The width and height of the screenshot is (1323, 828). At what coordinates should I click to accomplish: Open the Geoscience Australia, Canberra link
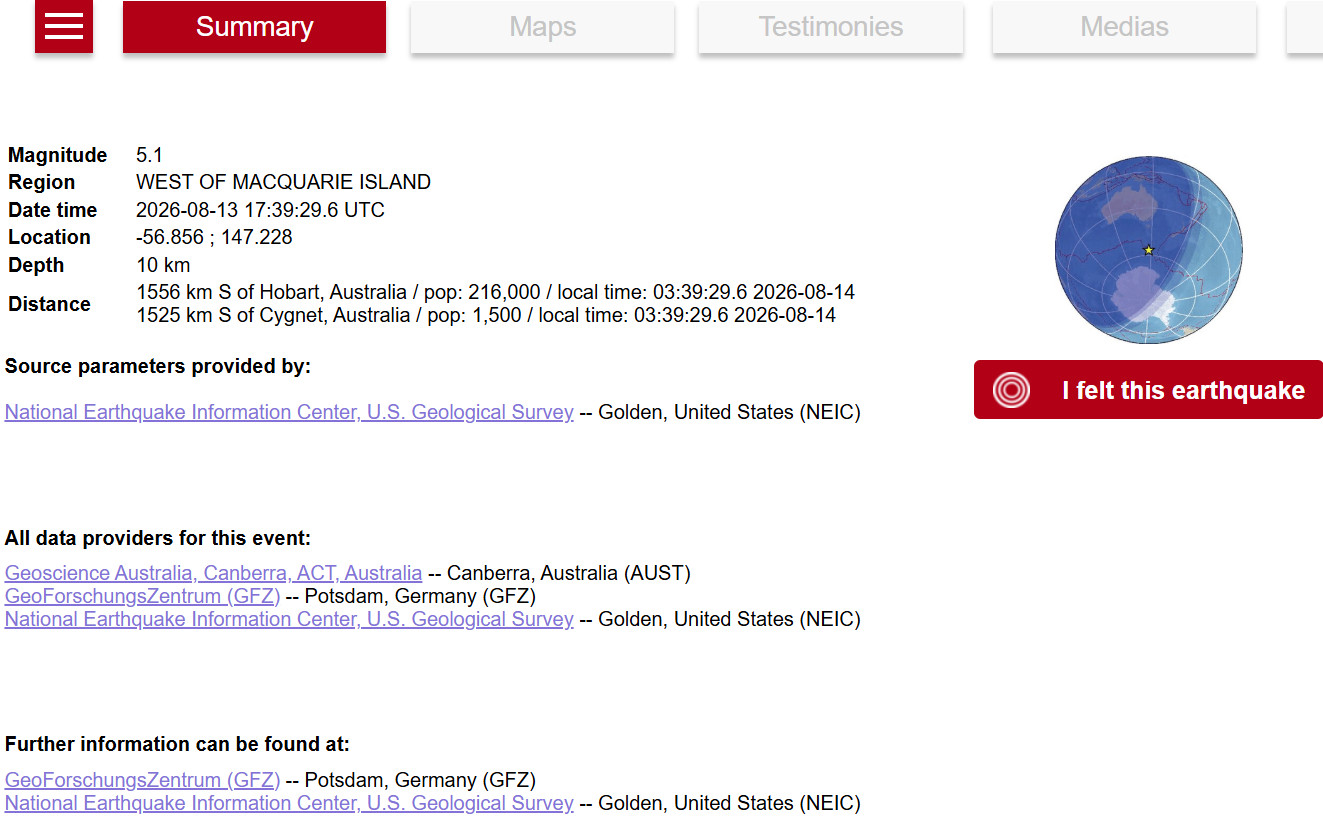point(213,573)
